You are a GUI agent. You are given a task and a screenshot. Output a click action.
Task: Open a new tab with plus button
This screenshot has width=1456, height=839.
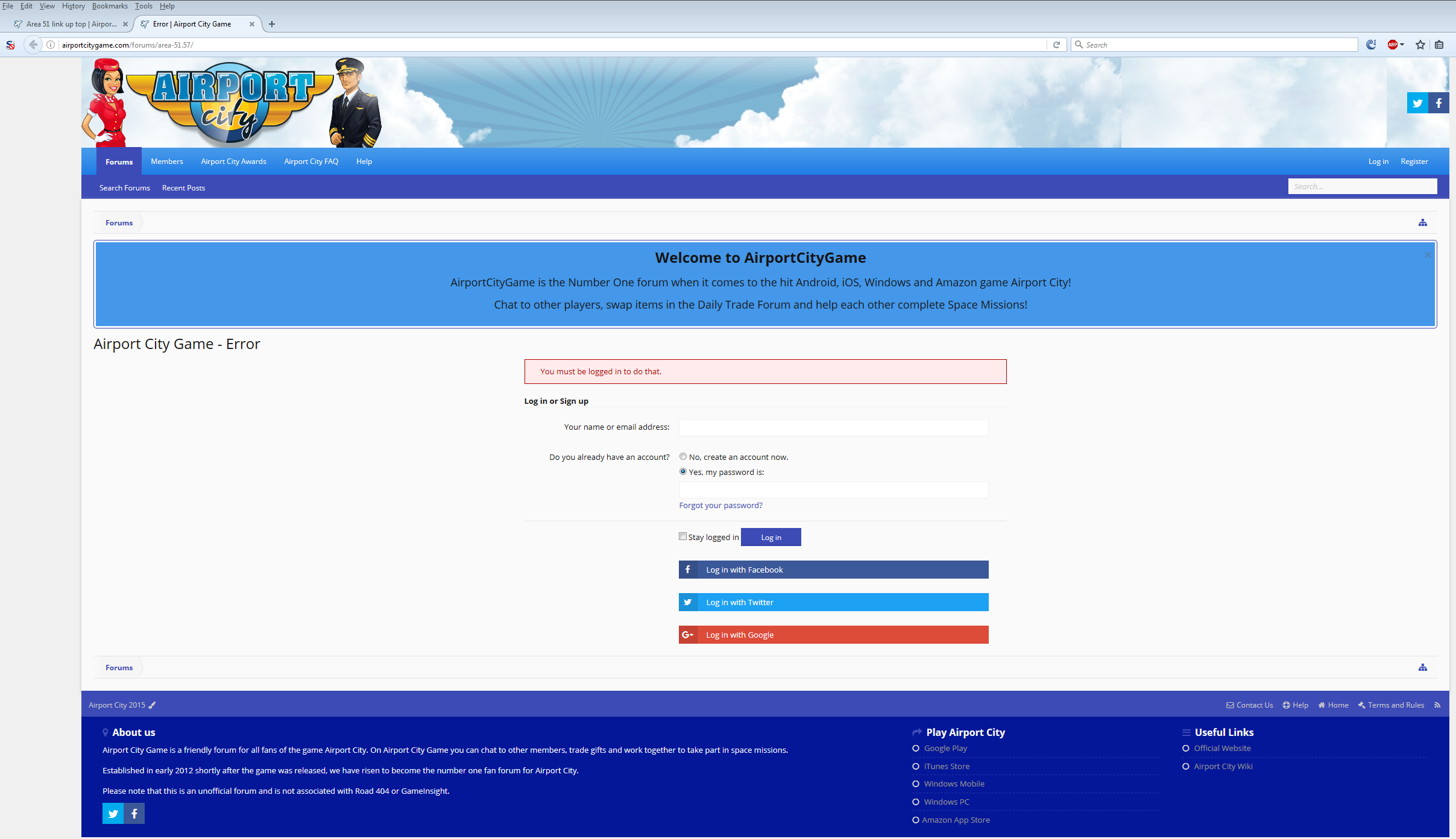tap(272, 24)
